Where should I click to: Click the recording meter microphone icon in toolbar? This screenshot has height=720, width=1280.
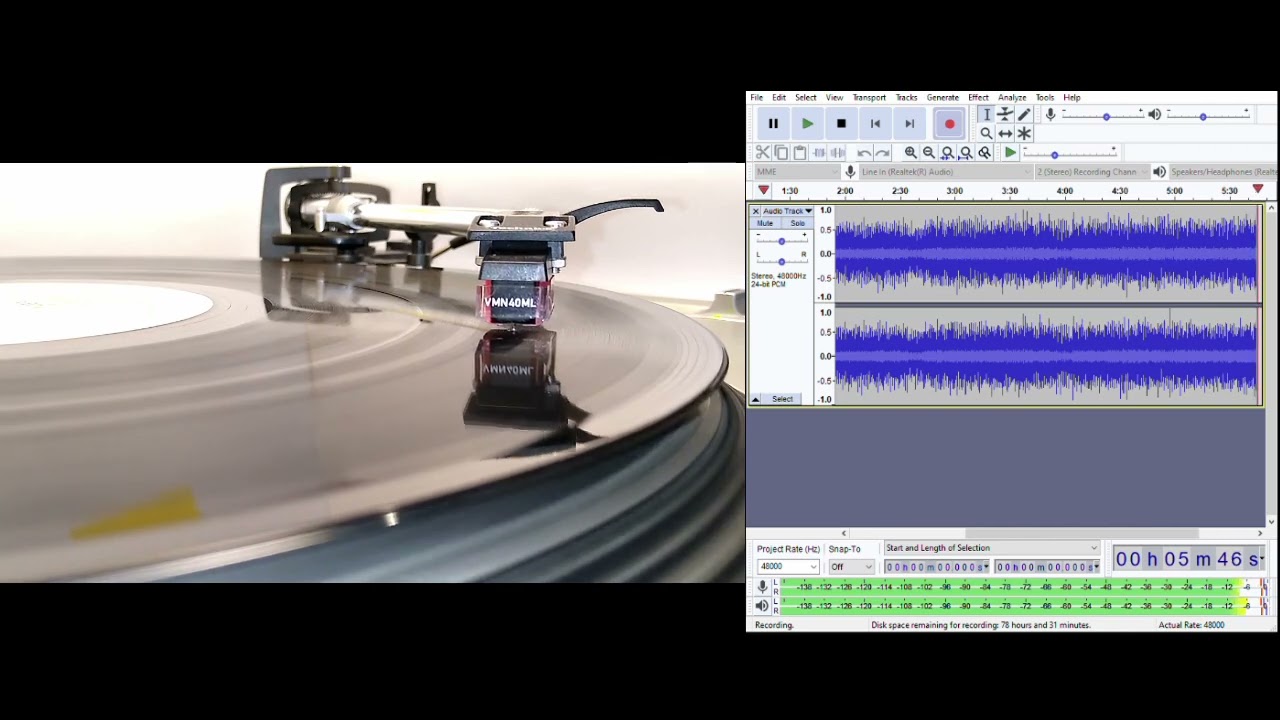[x=1050, y=115]
